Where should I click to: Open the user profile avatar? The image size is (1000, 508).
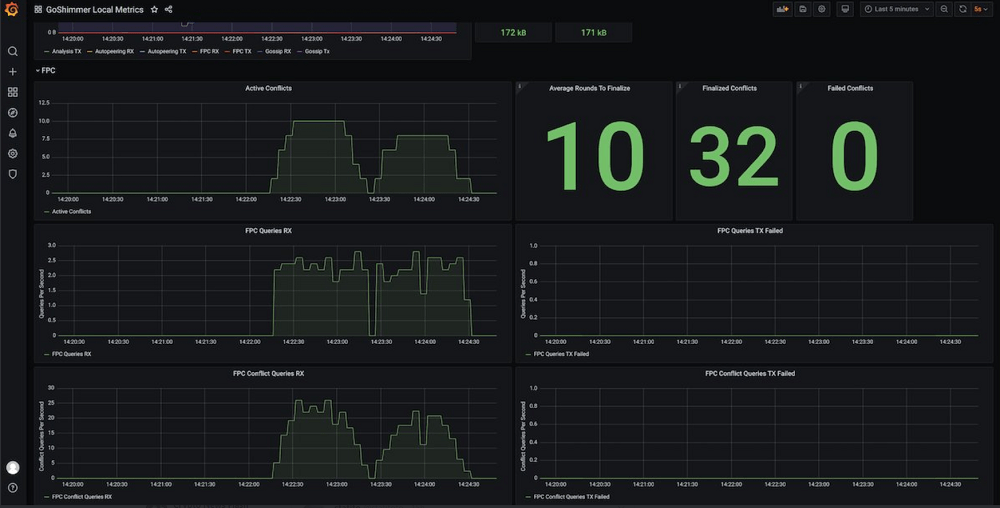[12, 467]
